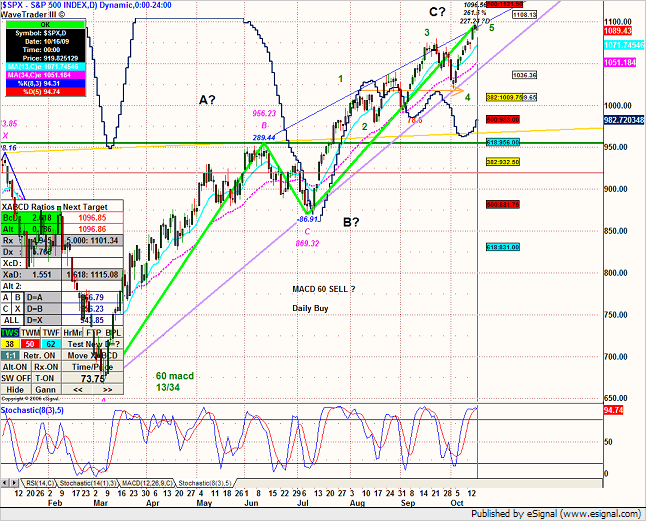
Task: Click the Gann button
Action: (x=46, y=390)
